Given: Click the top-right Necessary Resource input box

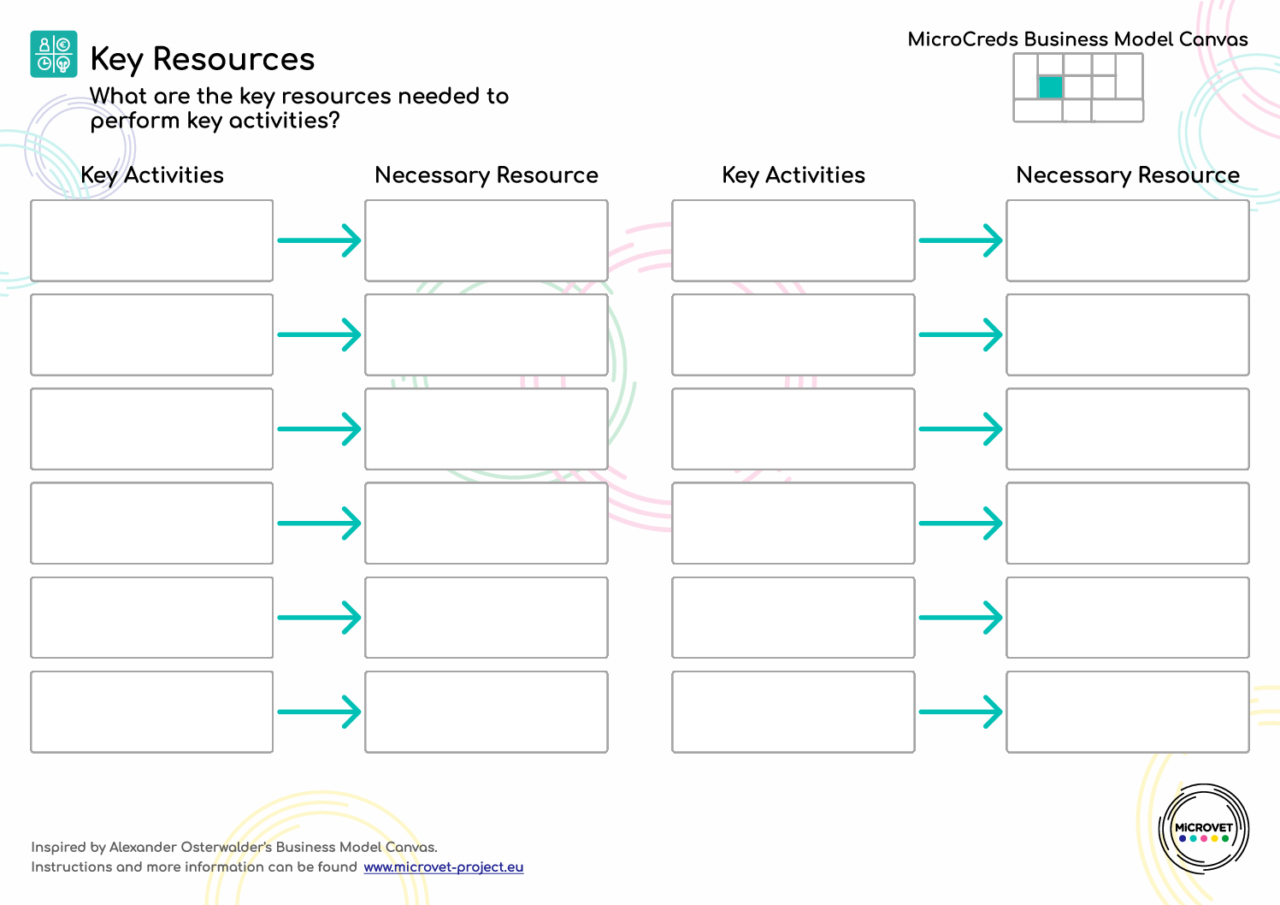Looking at the screenshot, I should pyautogui.click(x=1127, y=241).
